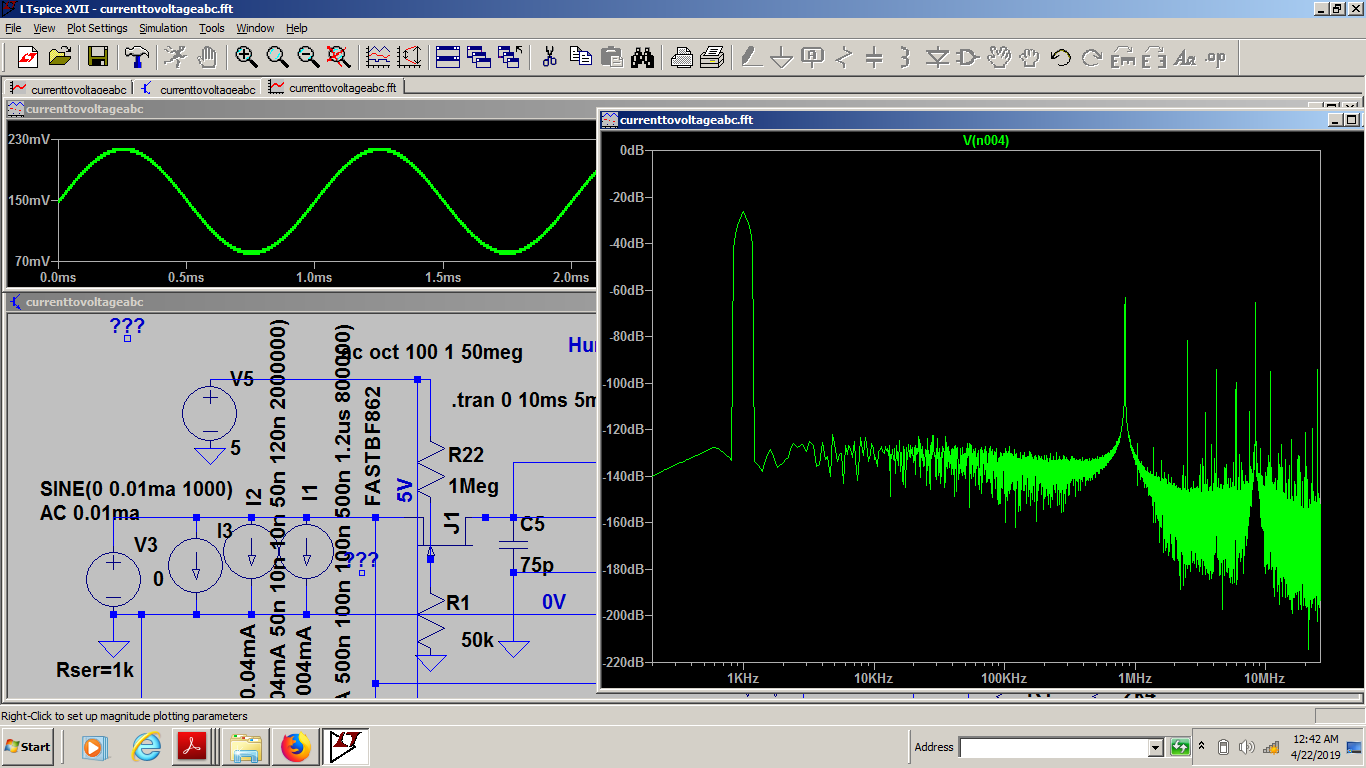The width and height of the screenshot is (1366, 768).
Task: Open the Window menu
Action: 255,28
